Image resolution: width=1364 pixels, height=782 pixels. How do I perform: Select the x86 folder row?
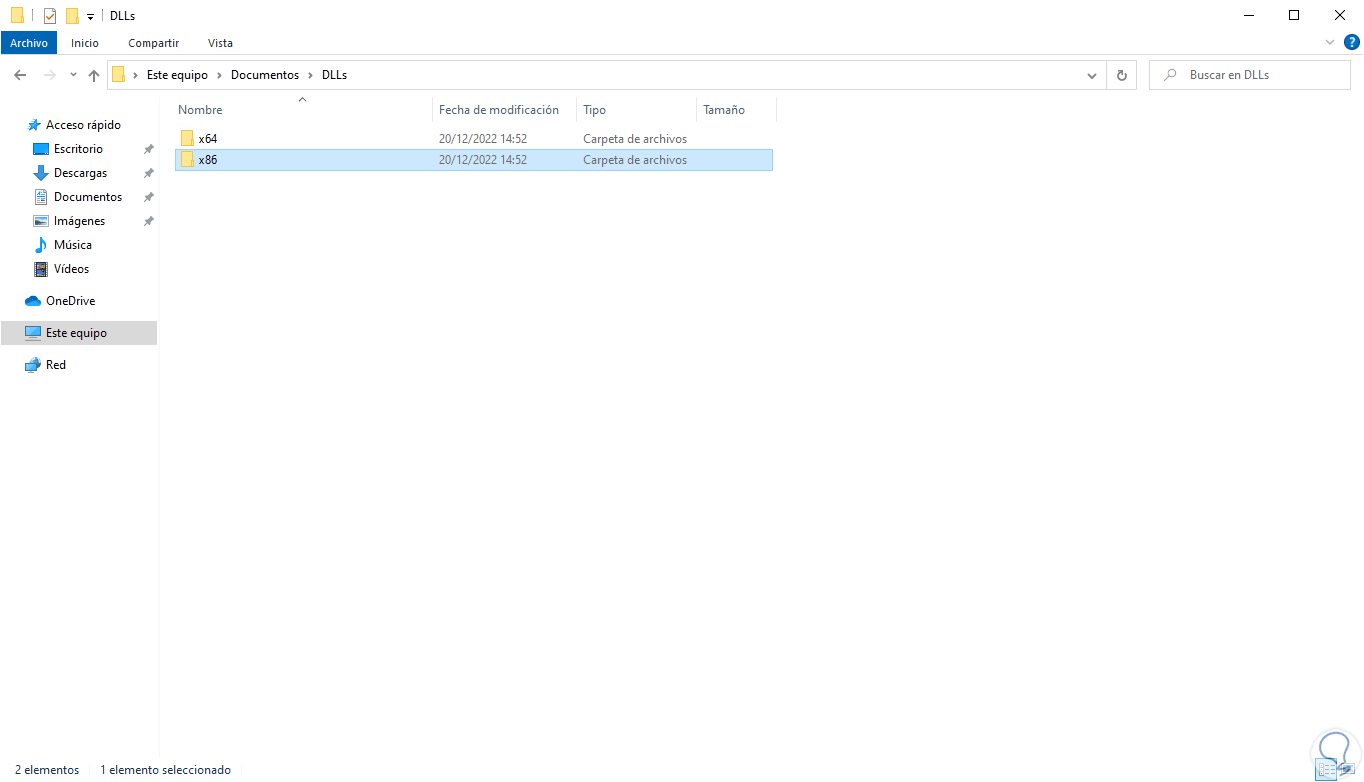(474, 160)
